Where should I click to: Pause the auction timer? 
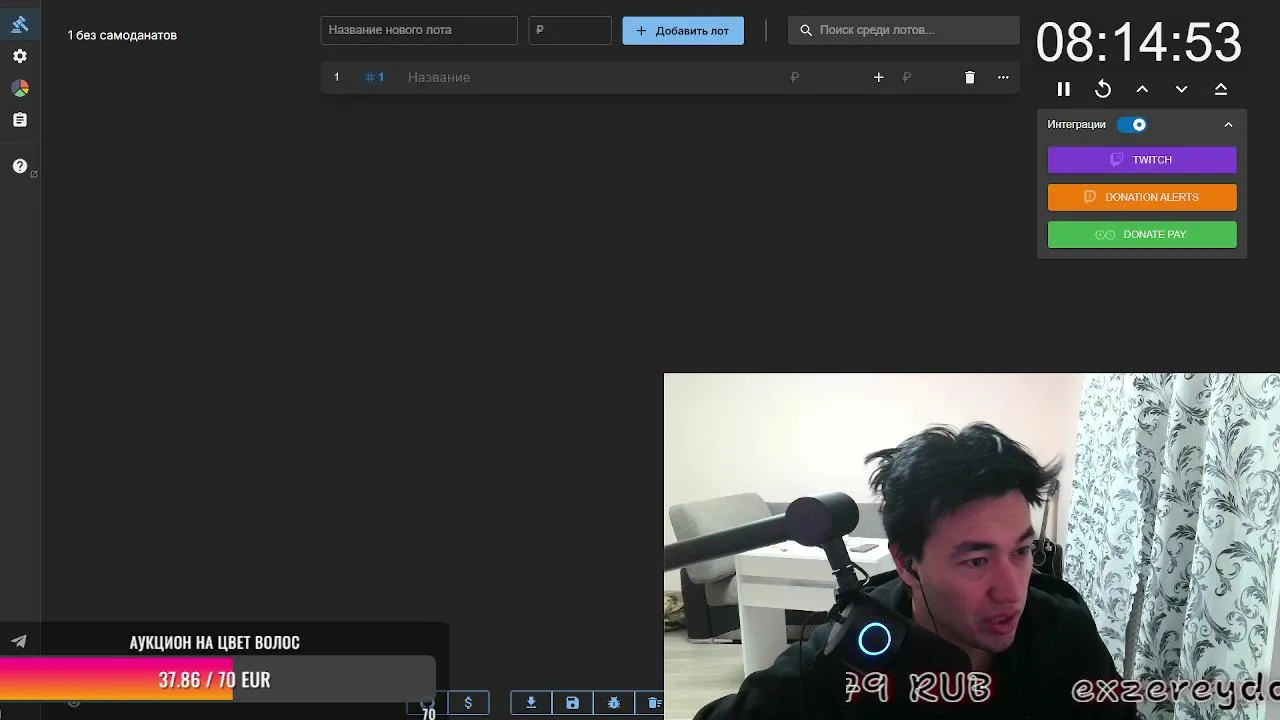(1064, 89)
